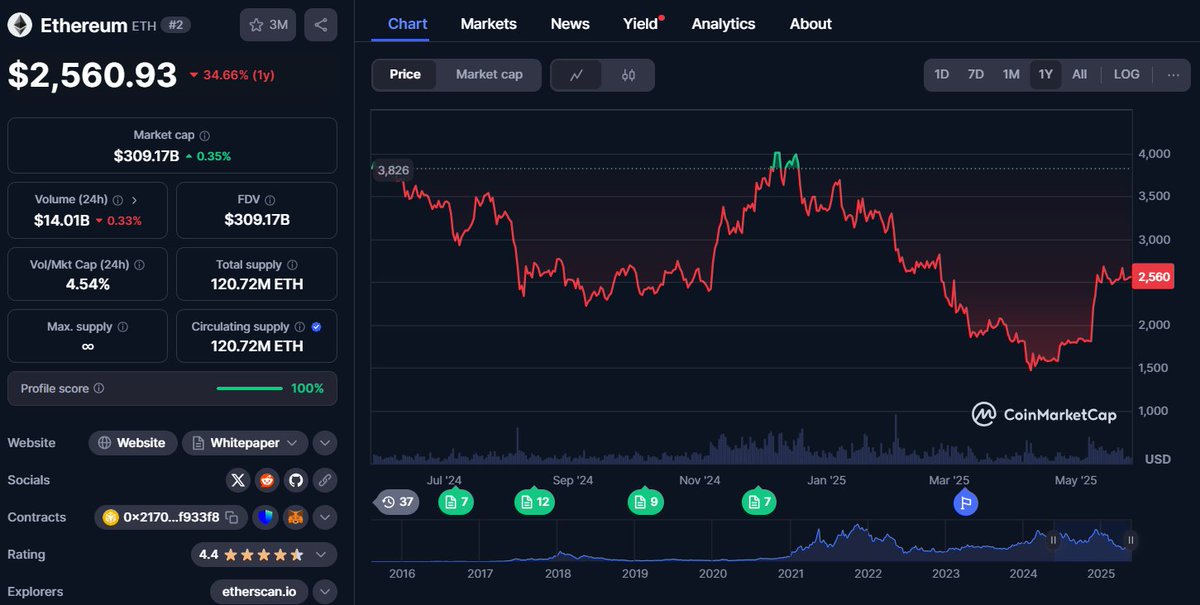
Task: Click the blue flag event marker
Action: click(965, 502)
